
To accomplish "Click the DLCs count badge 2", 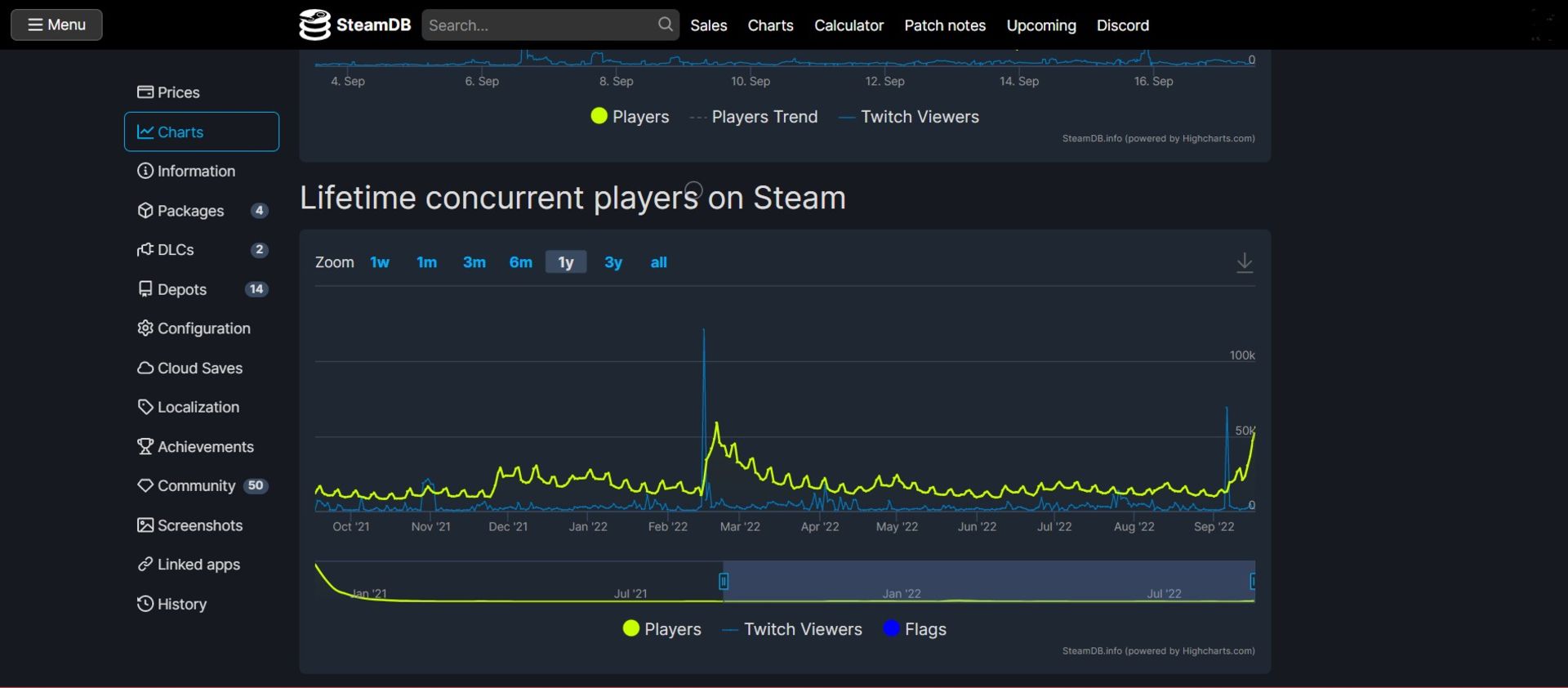I will [259, 250].
